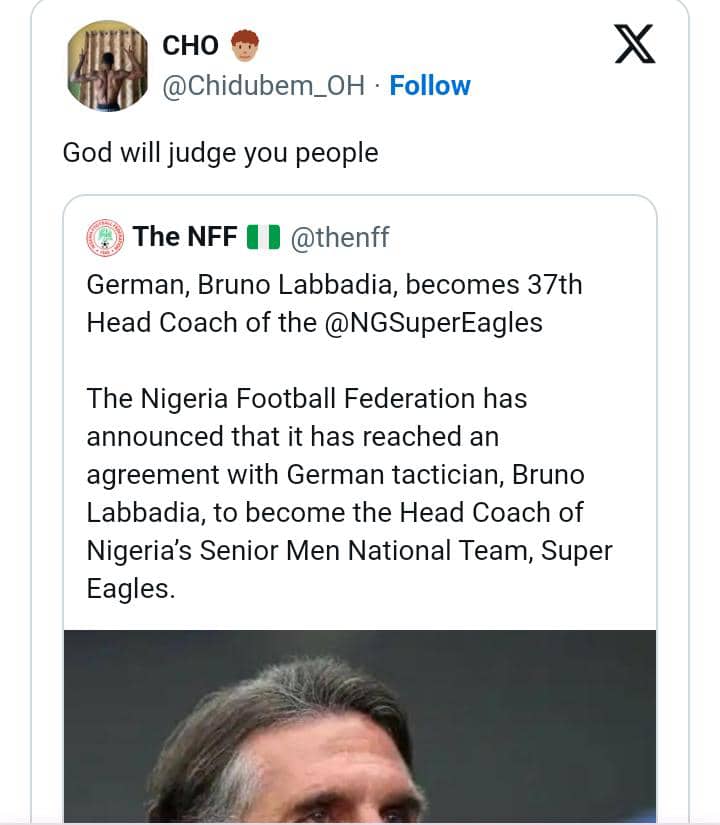Click "Nigeria's Senior Men National Team" line

tap(349, 550)
